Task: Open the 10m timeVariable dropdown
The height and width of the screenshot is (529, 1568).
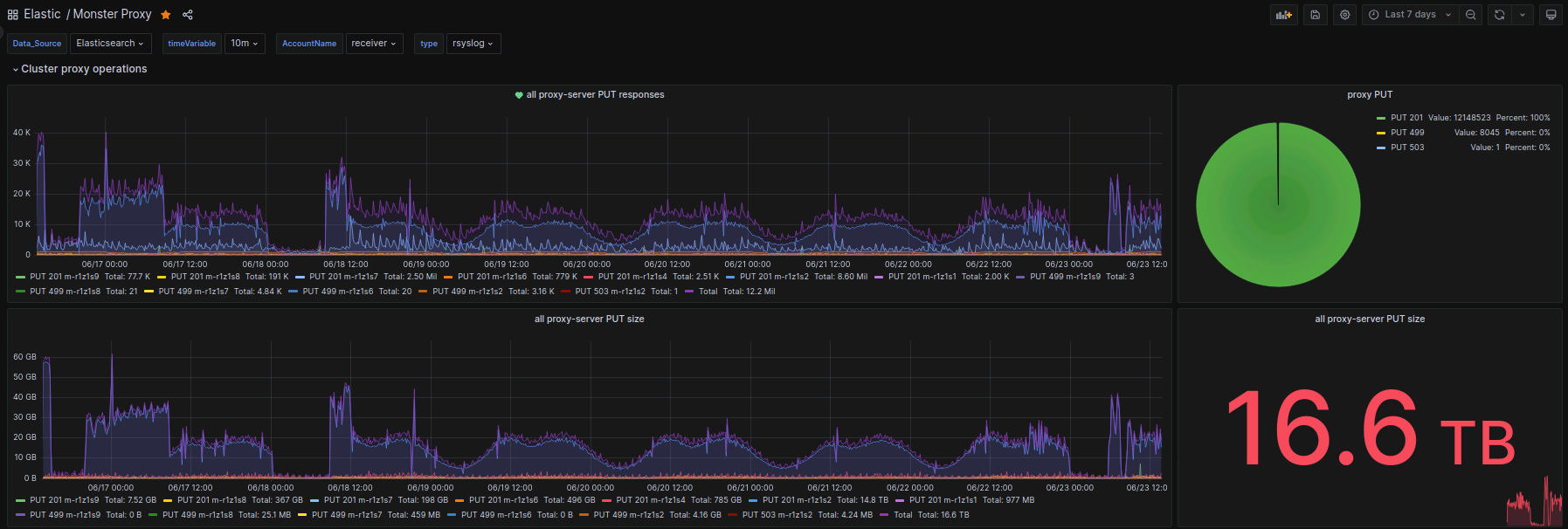Action: tap(244, 44)
